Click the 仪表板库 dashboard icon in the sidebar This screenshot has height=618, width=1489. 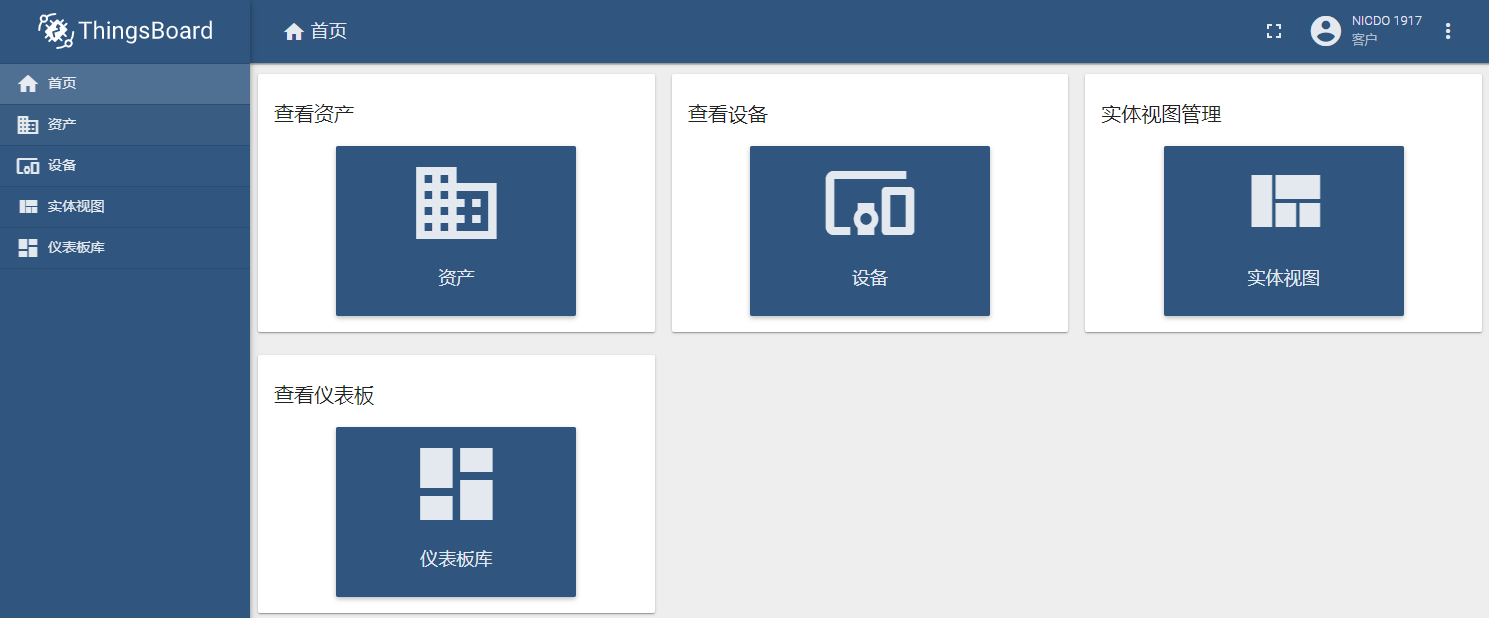click(28, 248)
